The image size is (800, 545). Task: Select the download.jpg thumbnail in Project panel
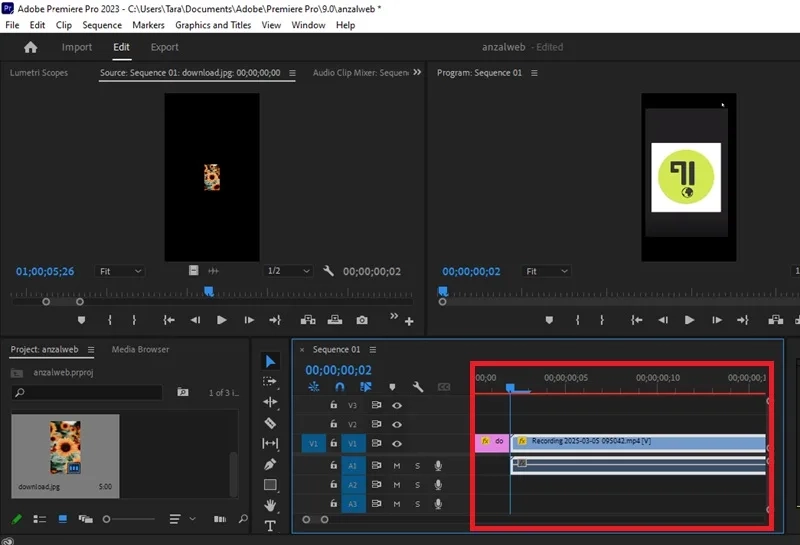[65, 456]
